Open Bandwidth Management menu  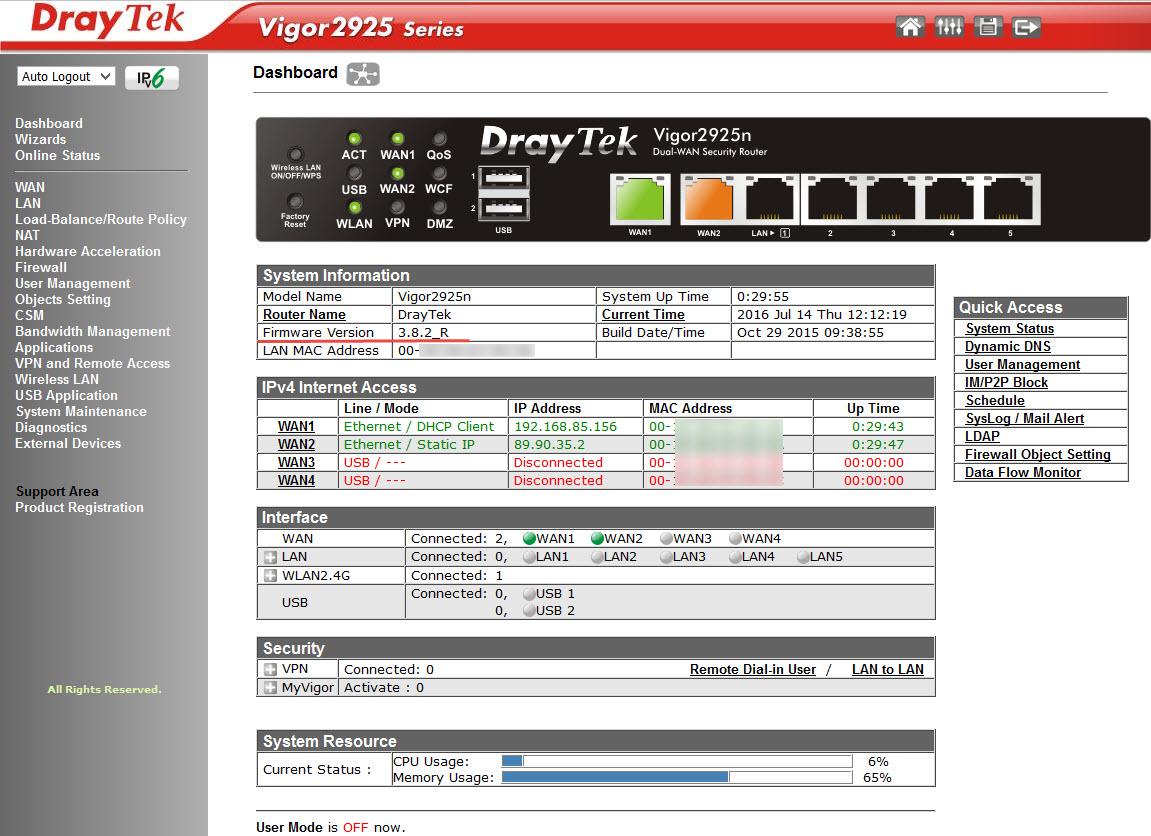(92, 331)
